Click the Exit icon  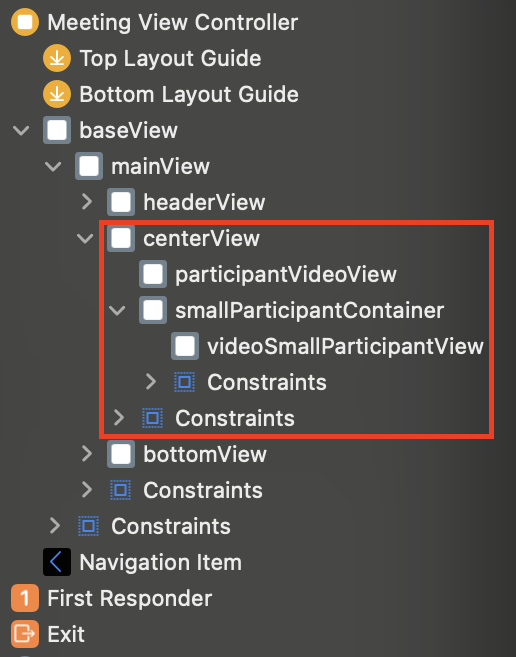pyautogui.click(x=25, y=634)
